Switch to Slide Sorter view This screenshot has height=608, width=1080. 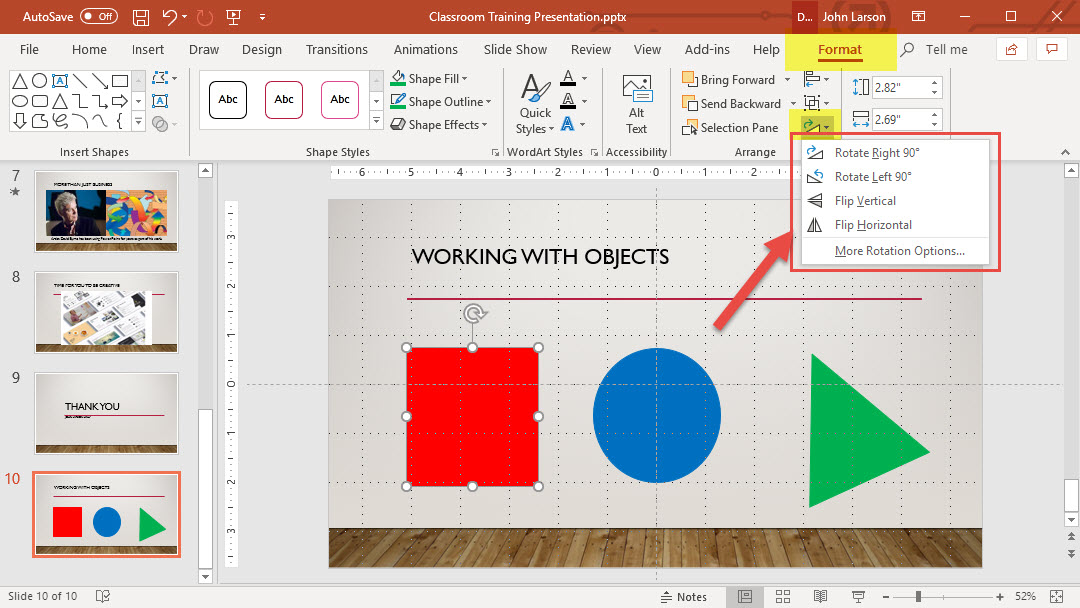(x=782, y=597)
